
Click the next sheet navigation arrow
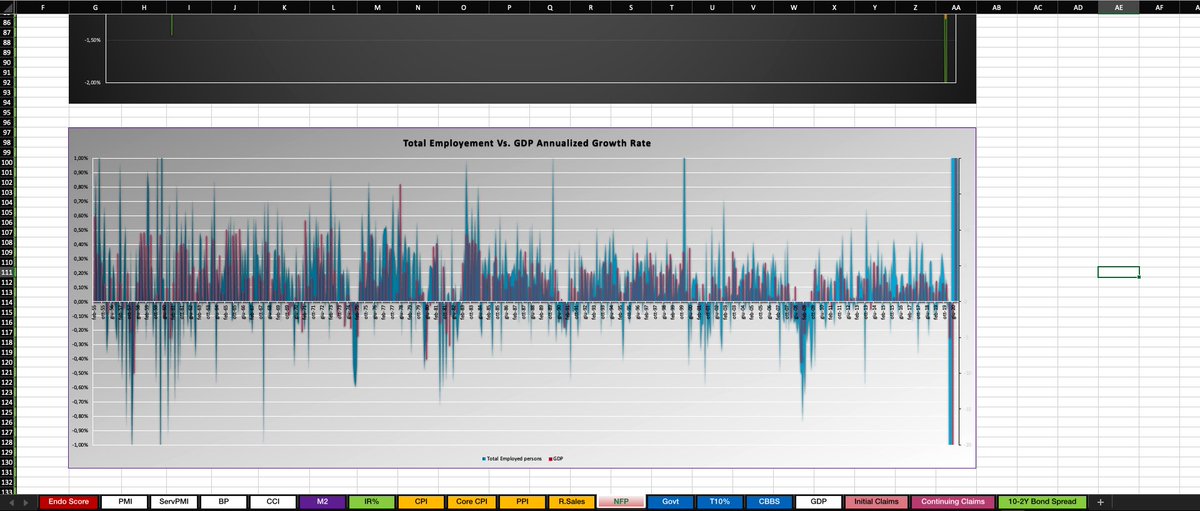coord(25,501)
